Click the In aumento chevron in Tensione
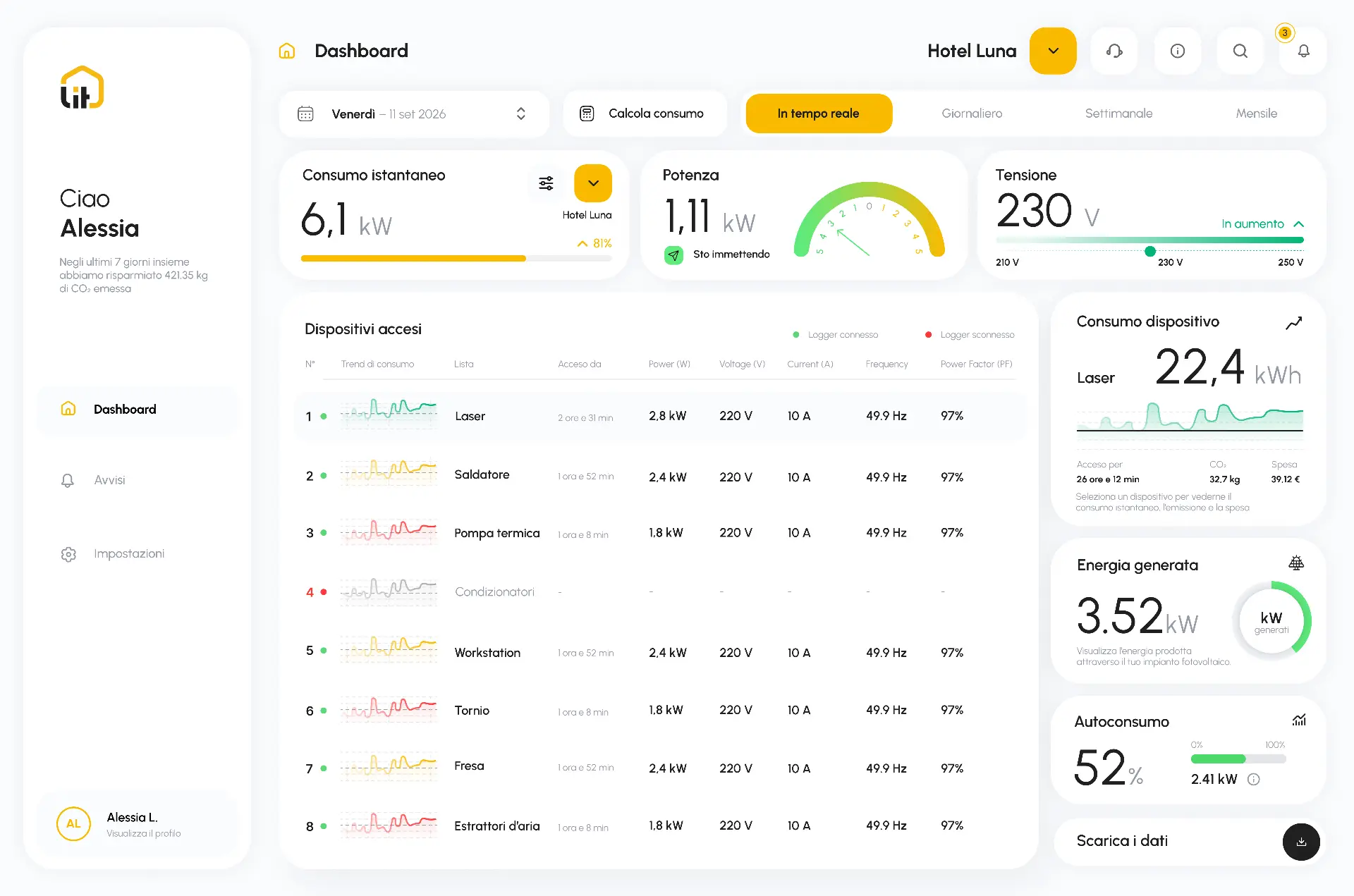The height and width of the screenshot is (896, 1354). click(1299, 224)
